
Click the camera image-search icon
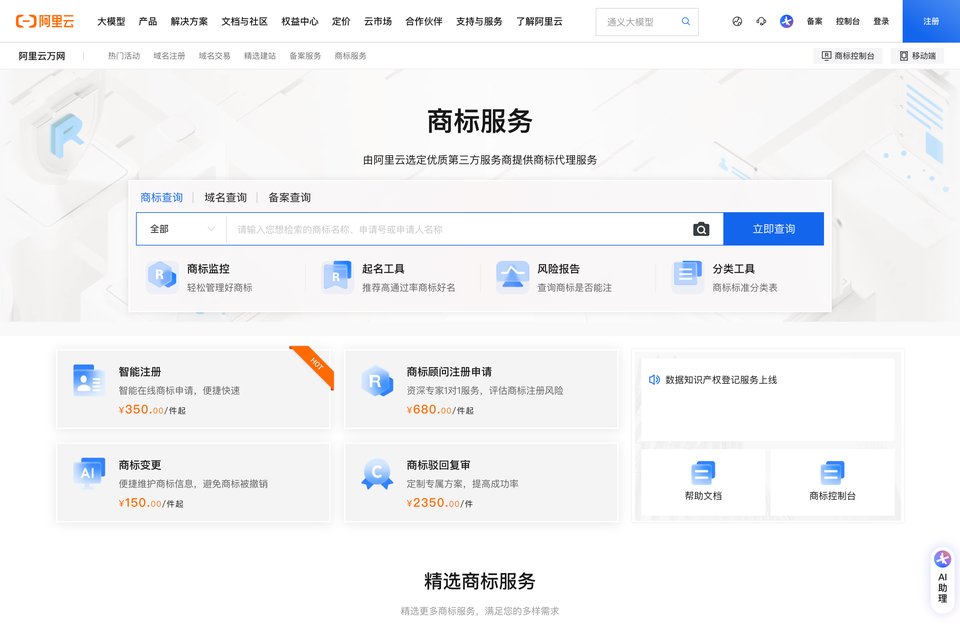coord(701,229)
